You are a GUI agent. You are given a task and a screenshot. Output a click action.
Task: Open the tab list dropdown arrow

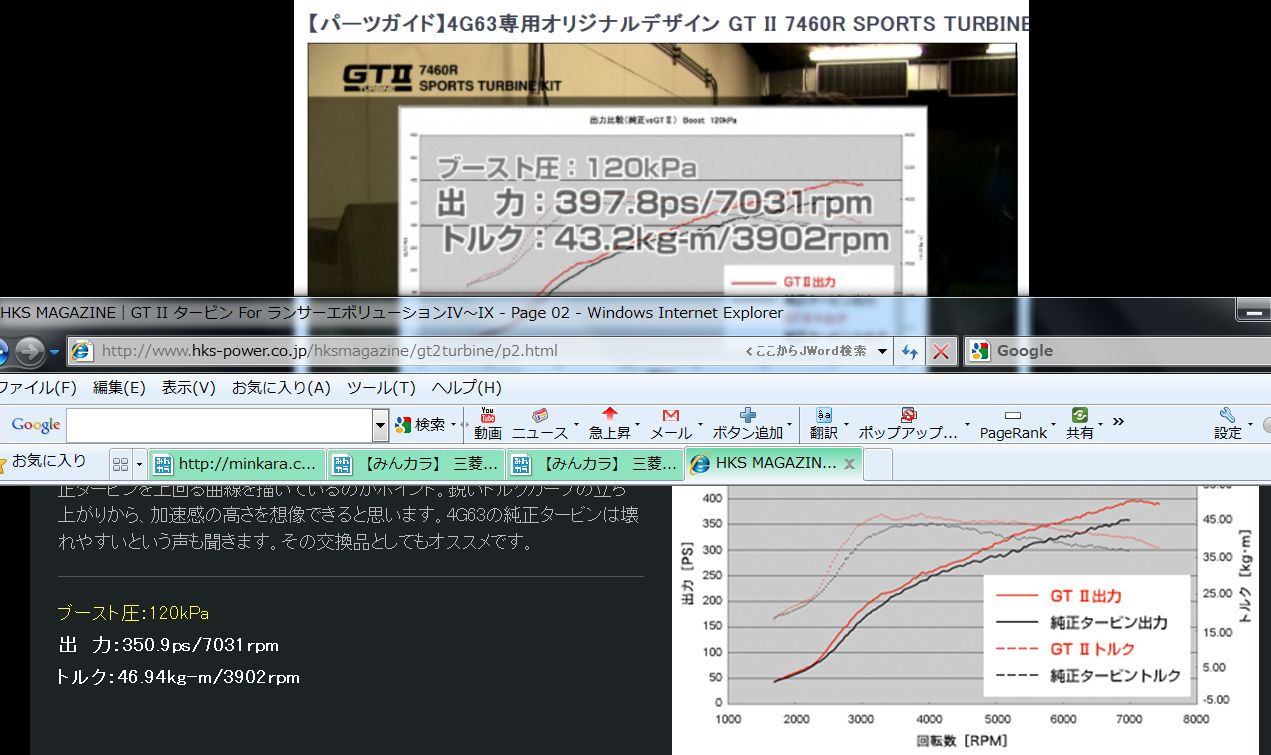pyautogui.click(x=139, y=465)
